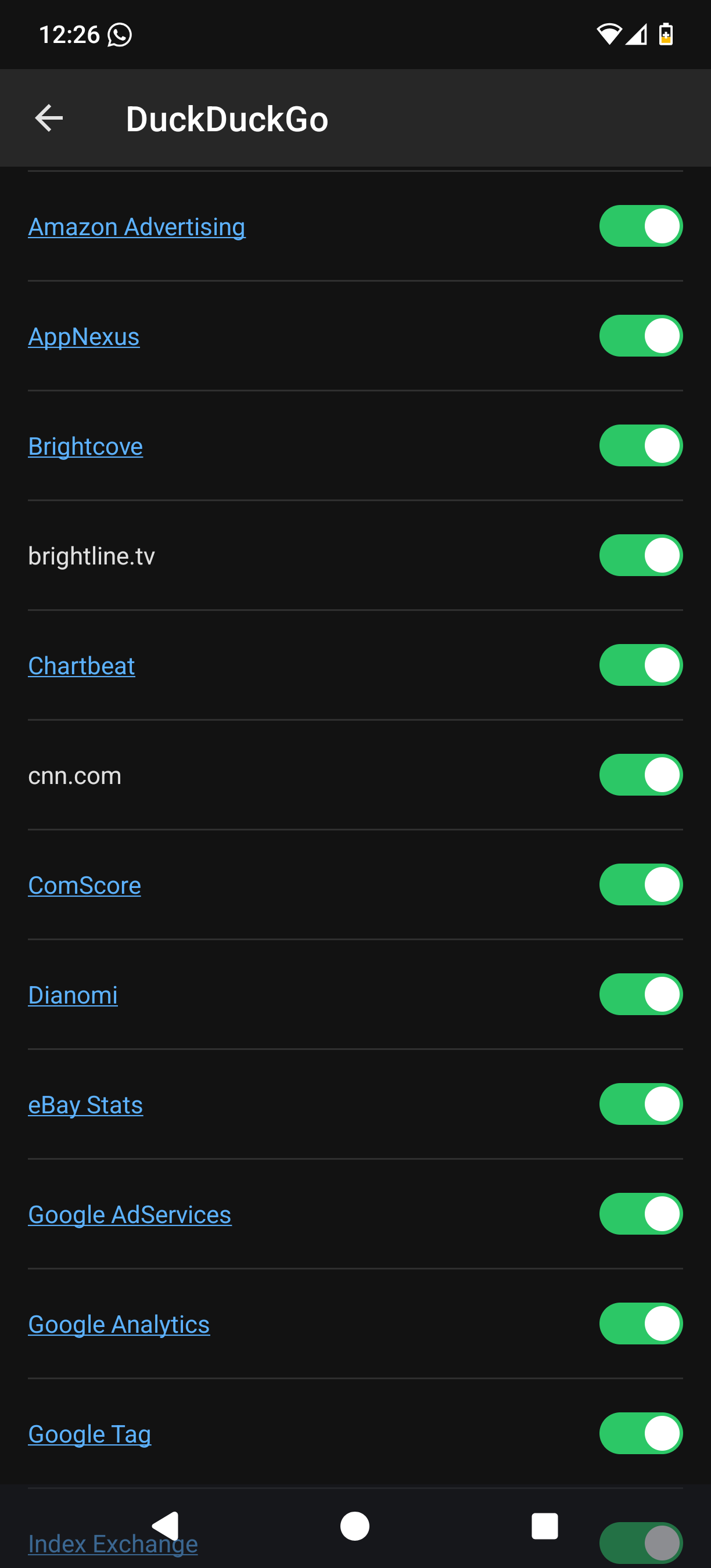The width and height of the screenshot is (711, 1568).
Task: Turn off the AppNexus switch
Action: pyautogui.click(x=640, y=336)
